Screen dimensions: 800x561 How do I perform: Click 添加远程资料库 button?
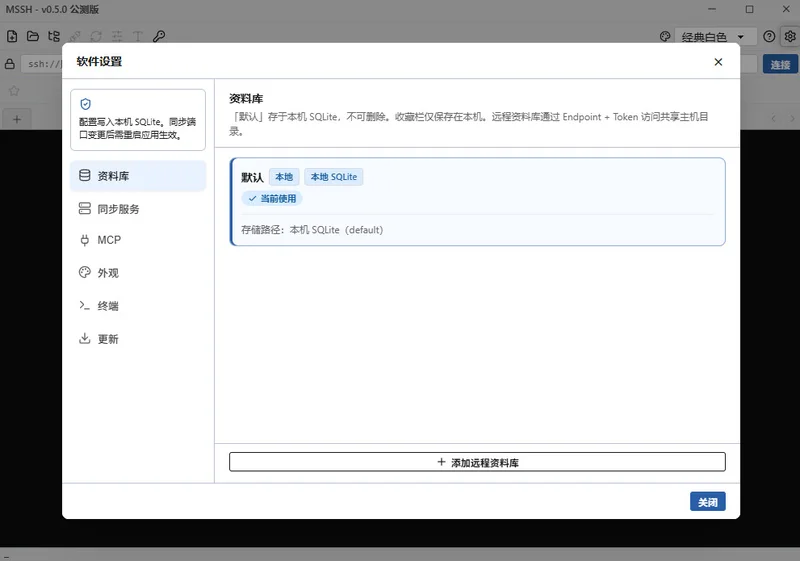[477, 462]
